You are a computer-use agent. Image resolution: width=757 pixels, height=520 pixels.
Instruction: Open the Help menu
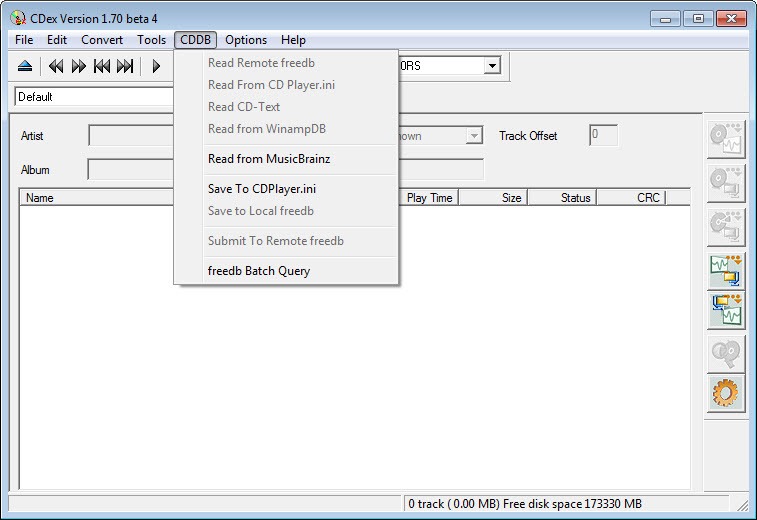pos(293,40)
